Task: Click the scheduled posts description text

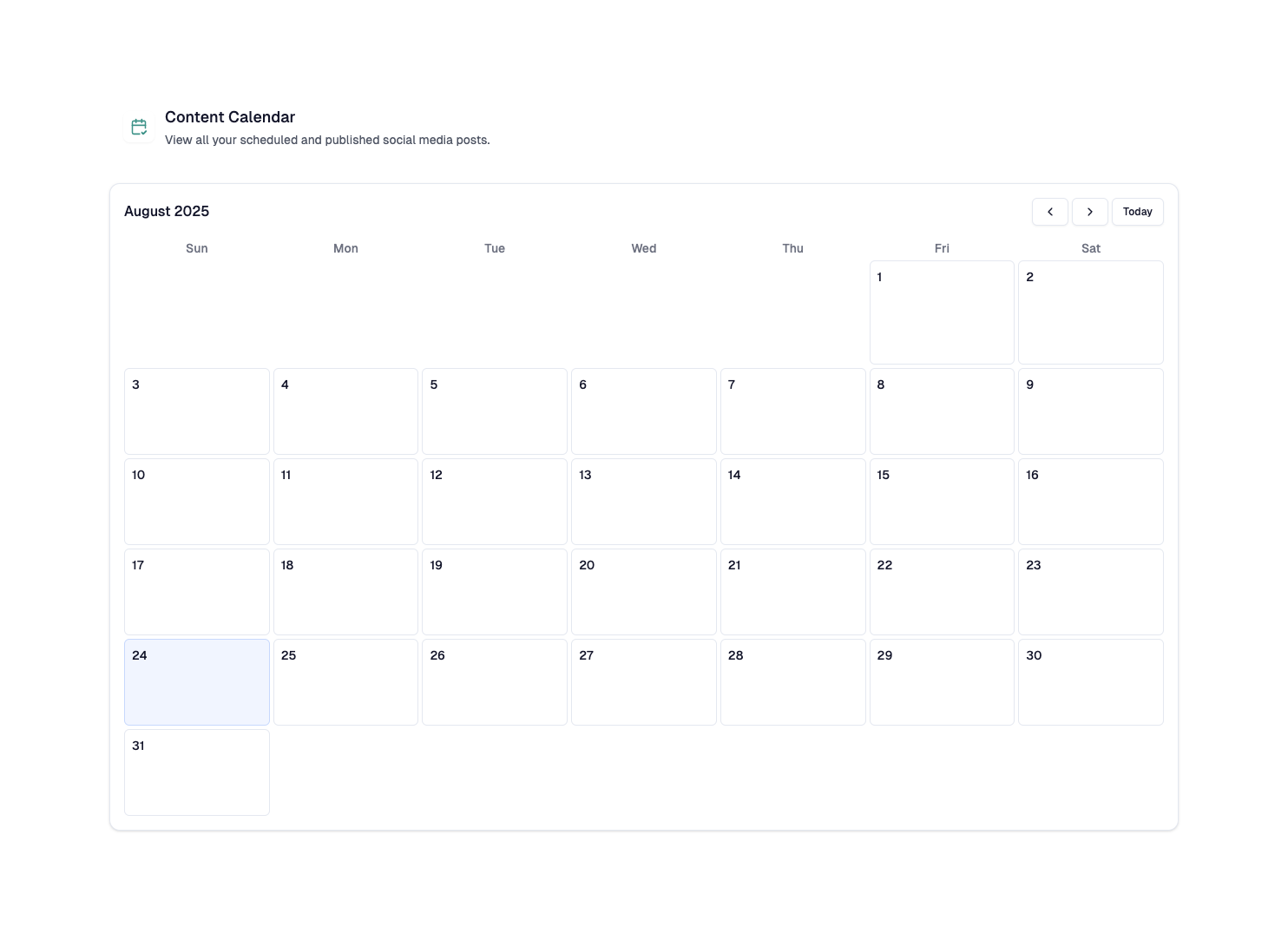Action: [327, 140]
